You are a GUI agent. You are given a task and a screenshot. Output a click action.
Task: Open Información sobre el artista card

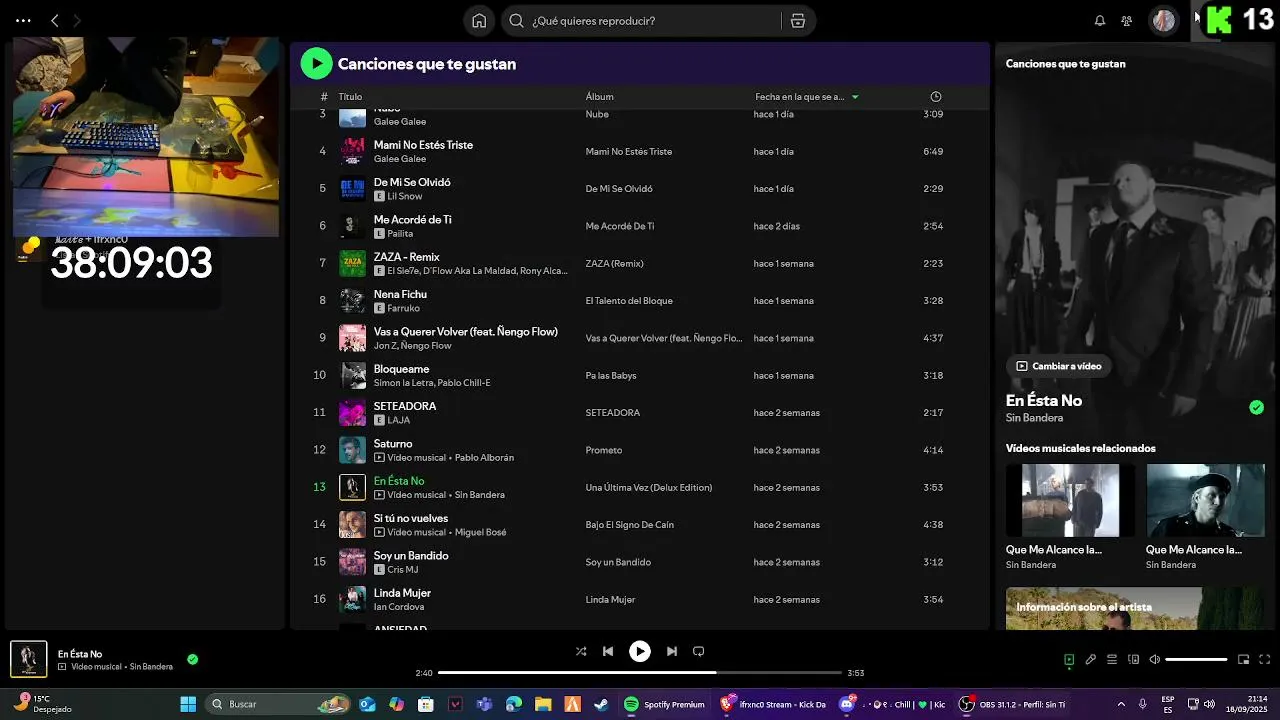[1135, 608]
